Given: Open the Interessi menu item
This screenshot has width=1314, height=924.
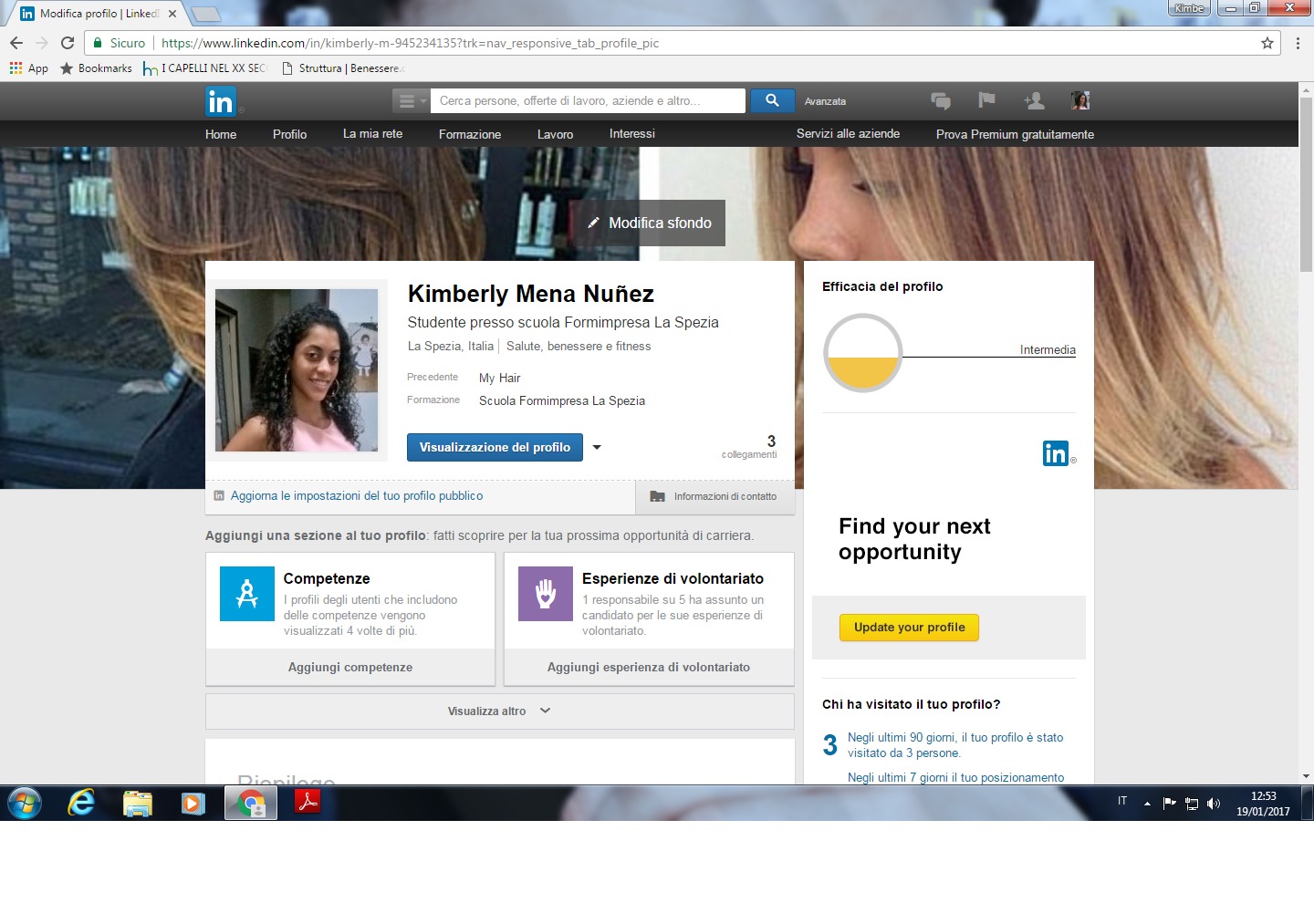Looking at the screenshot, I should (632, 133).
